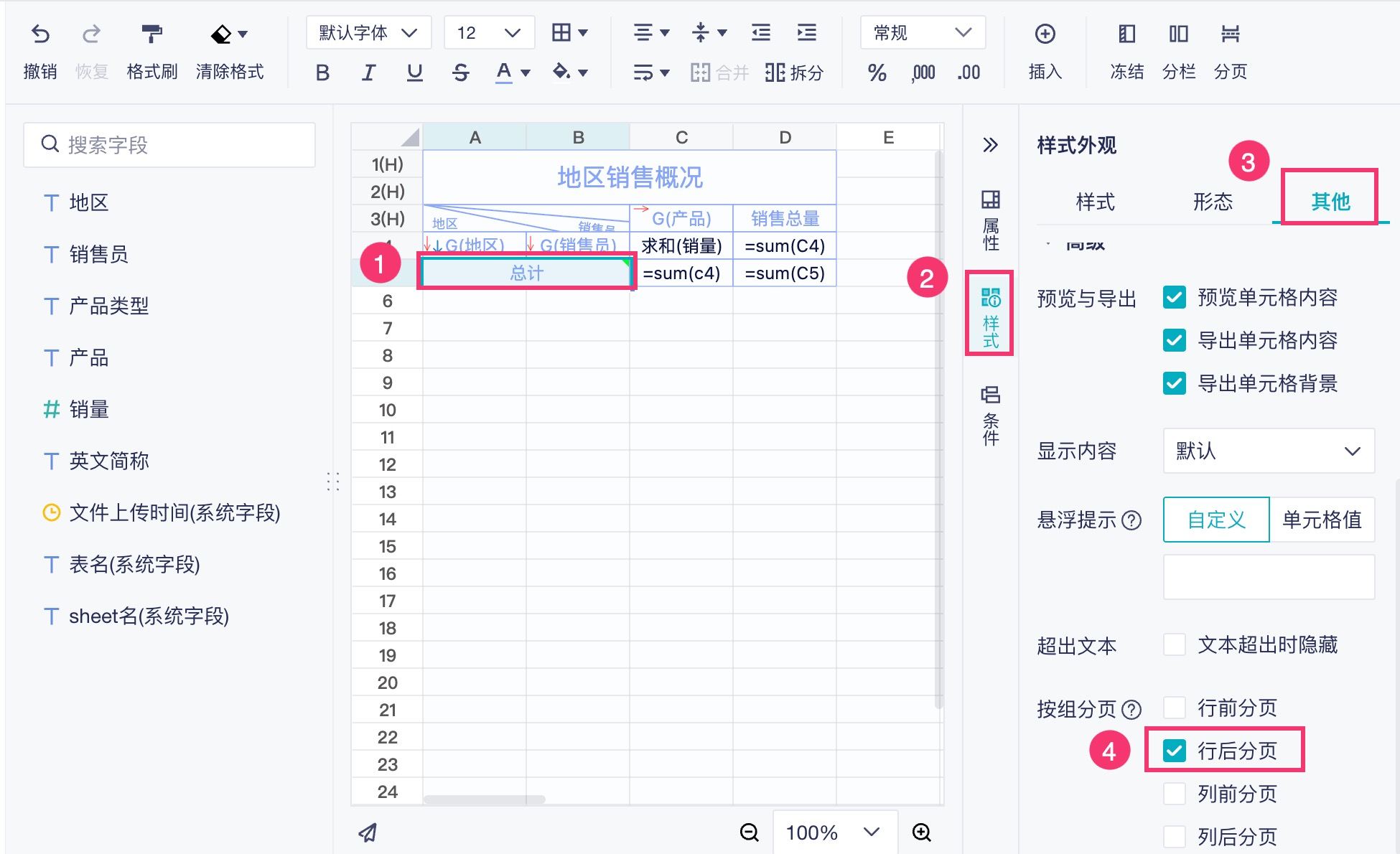Image resolution: width=1400 pixels, height=854 pixels.
Task: Click the 搜索字段 search field
Action: tap(169, 145)
